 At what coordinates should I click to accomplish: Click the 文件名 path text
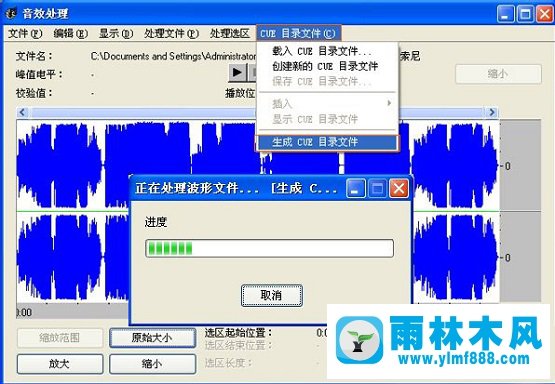tap(173, 56)
